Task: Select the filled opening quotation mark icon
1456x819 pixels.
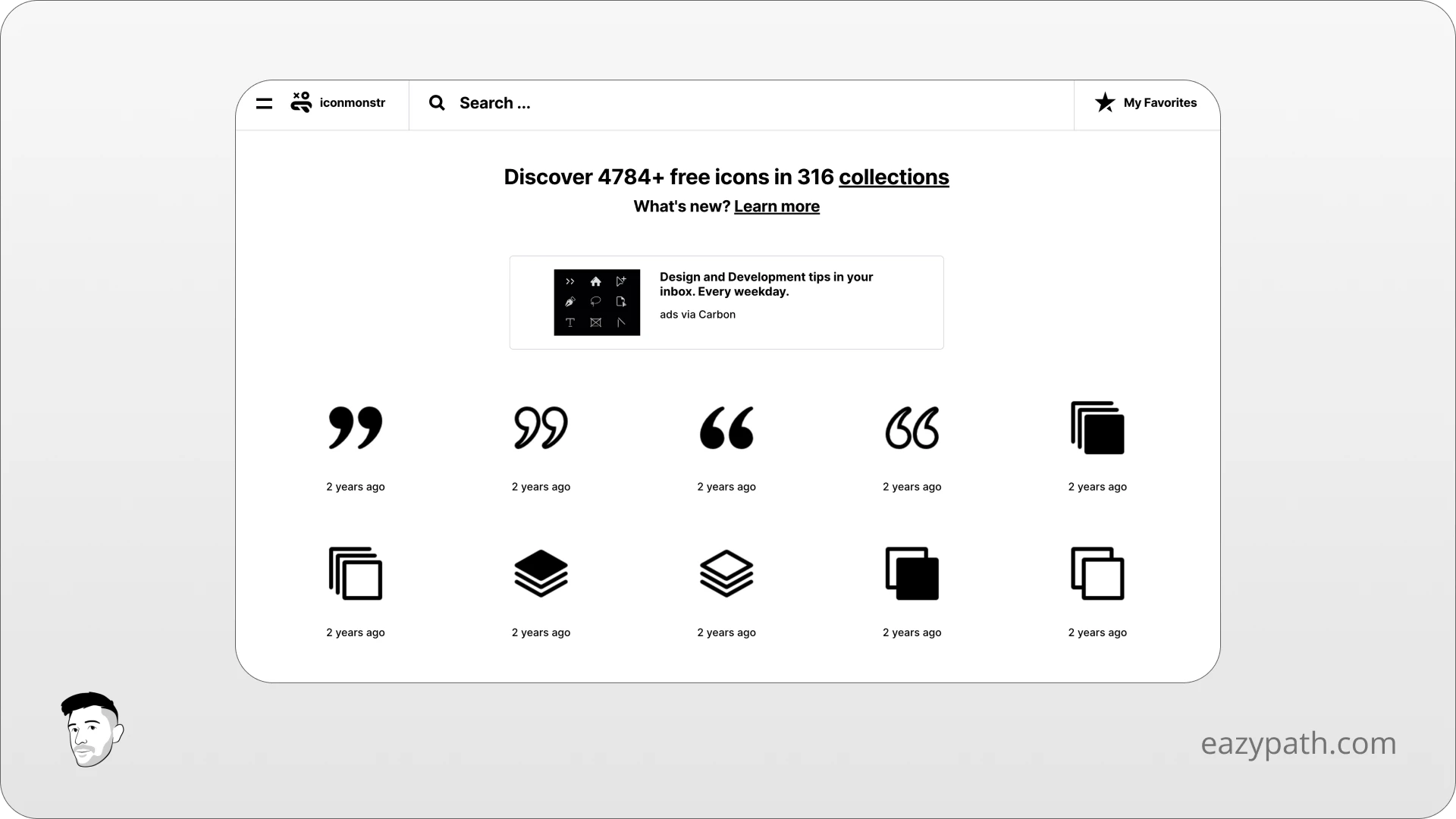Action: [x=726, y=427]
